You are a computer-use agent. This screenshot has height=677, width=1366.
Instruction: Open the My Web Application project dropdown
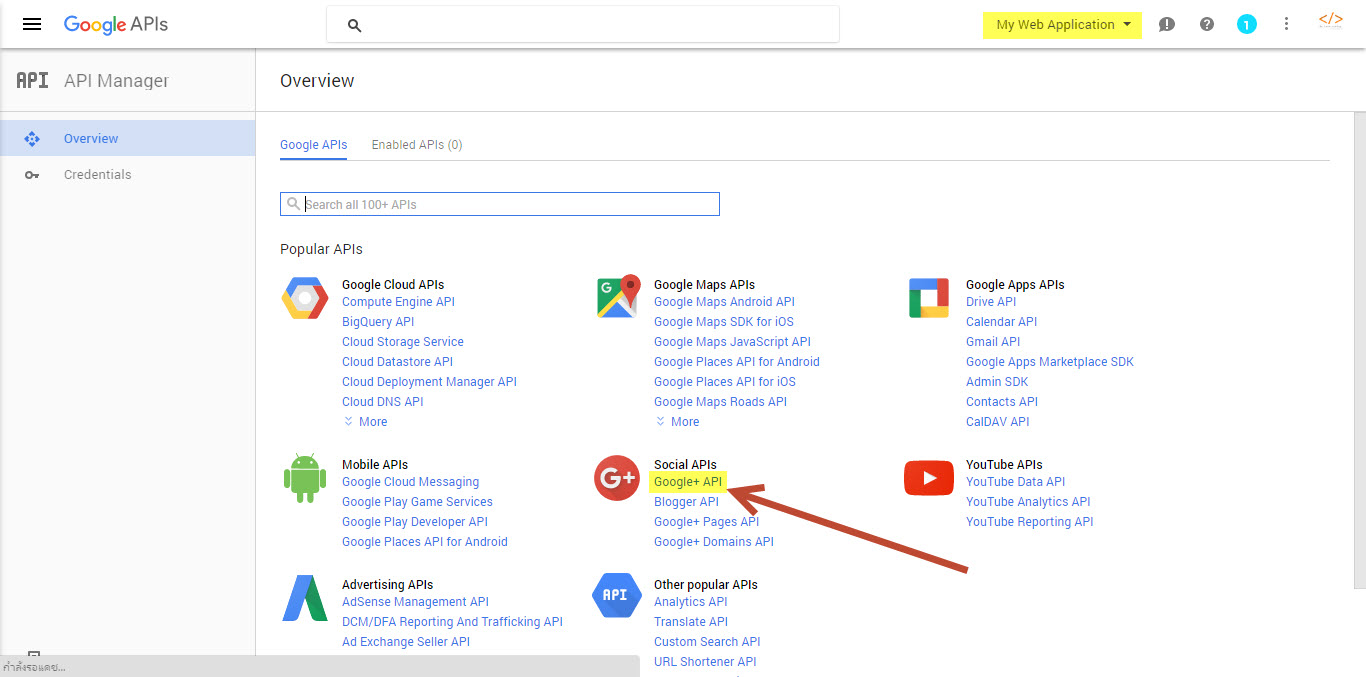(x=1062, y=25)
